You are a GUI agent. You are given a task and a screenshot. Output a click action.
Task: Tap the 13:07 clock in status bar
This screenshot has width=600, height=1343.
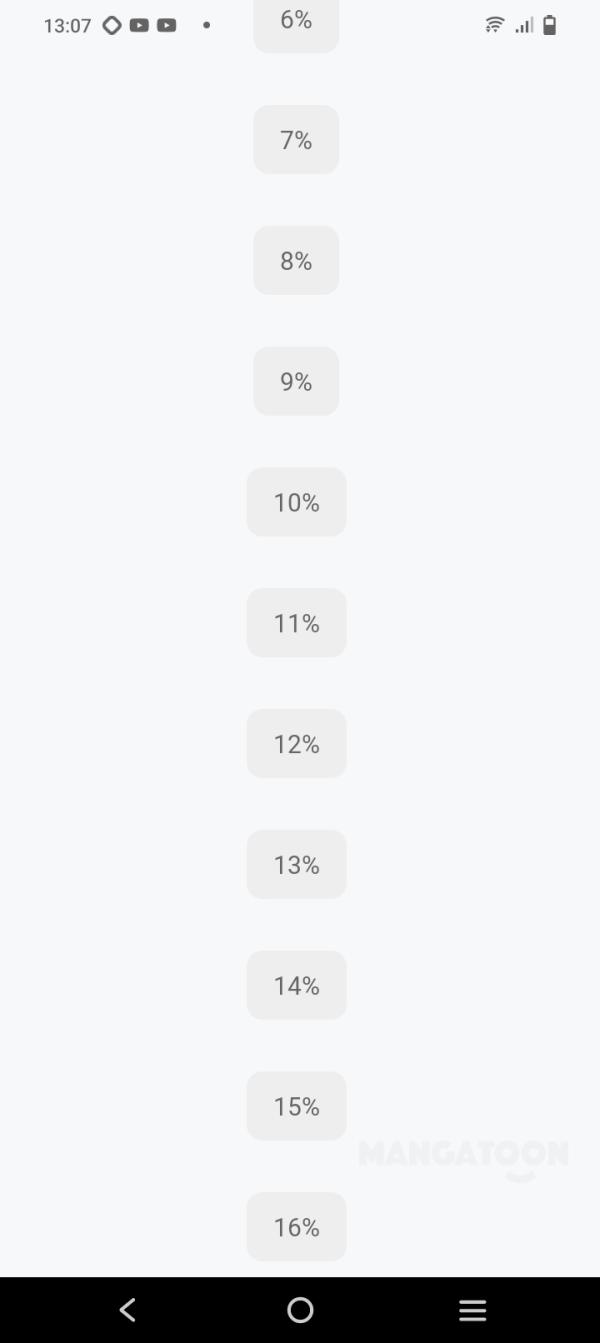(x=67, y=26)
